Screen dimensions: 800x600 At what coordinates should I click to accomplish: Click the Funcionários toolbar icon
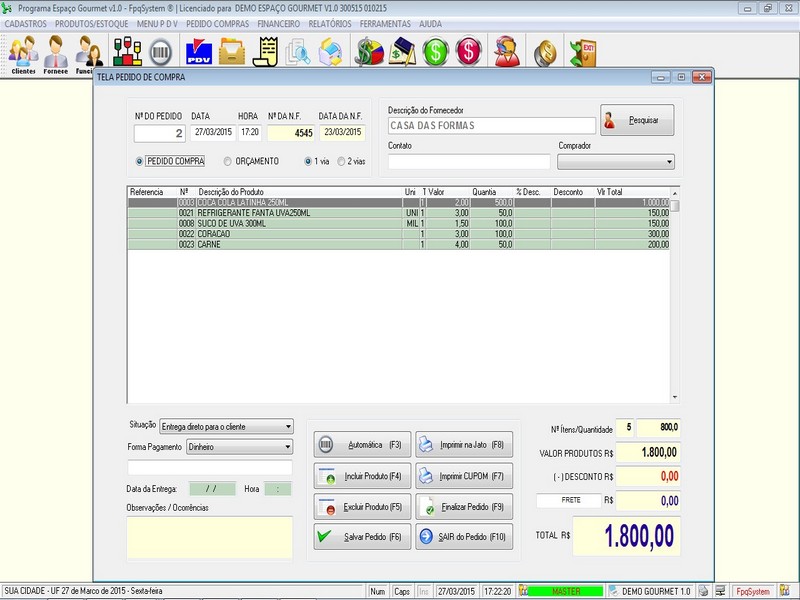88,54
